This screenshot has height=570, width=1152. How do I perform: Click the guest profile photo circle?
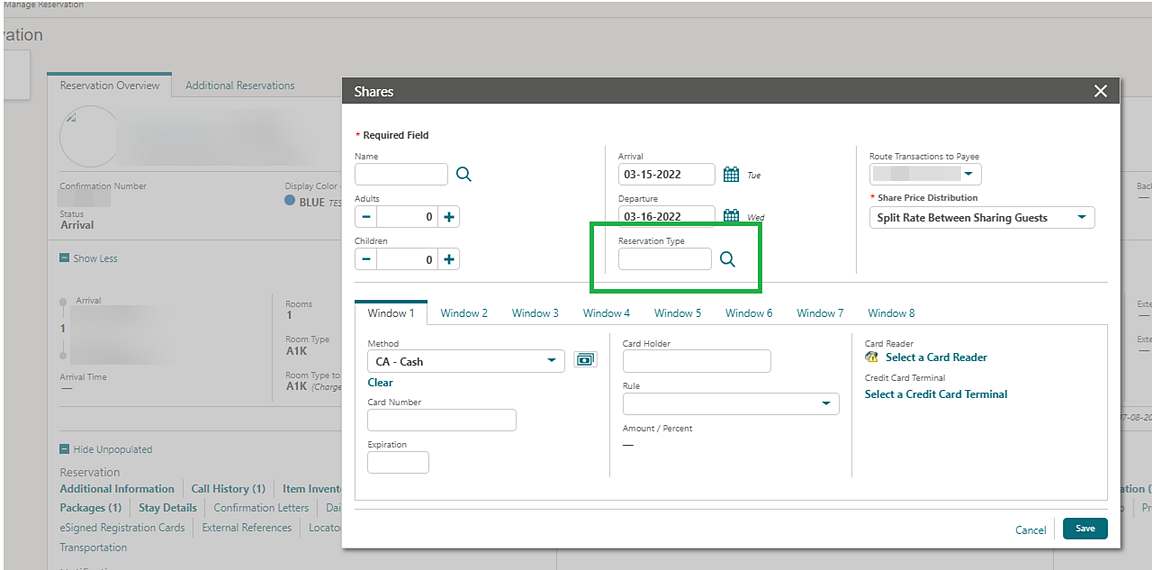click(x=89, y=137)
